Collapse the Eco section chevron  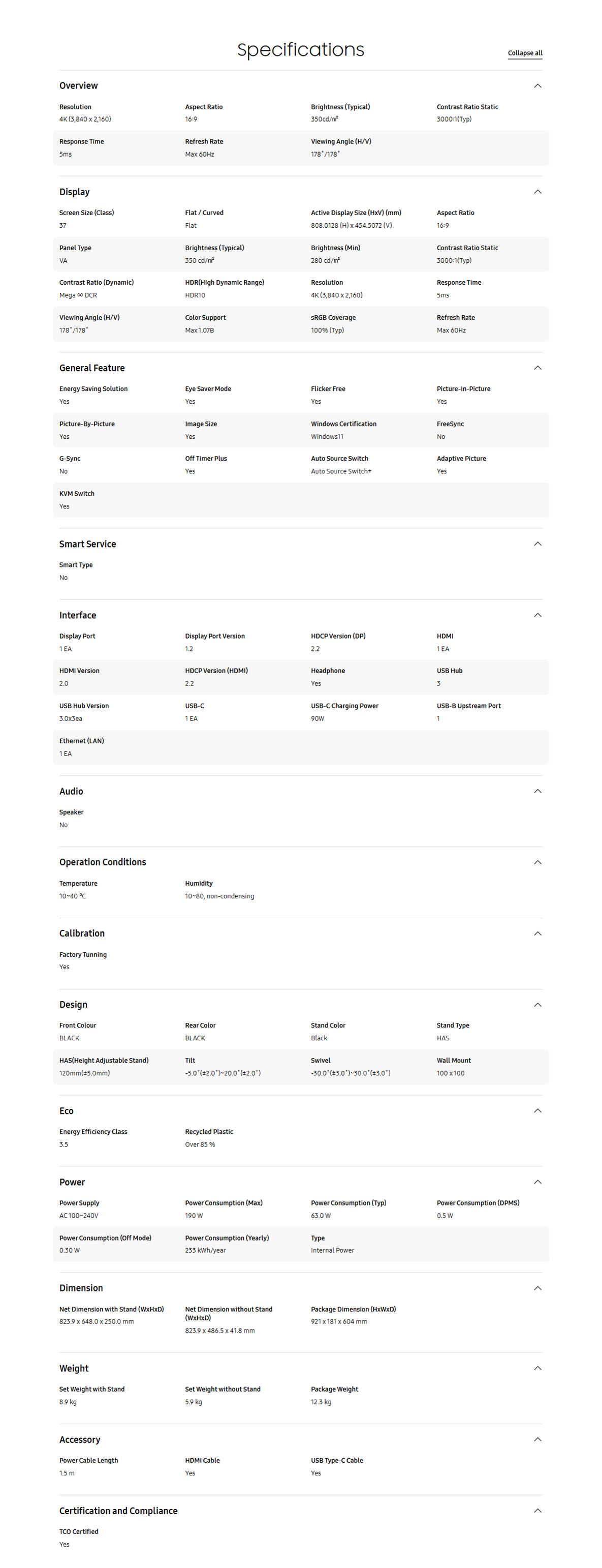click(x=537, y=1110)
